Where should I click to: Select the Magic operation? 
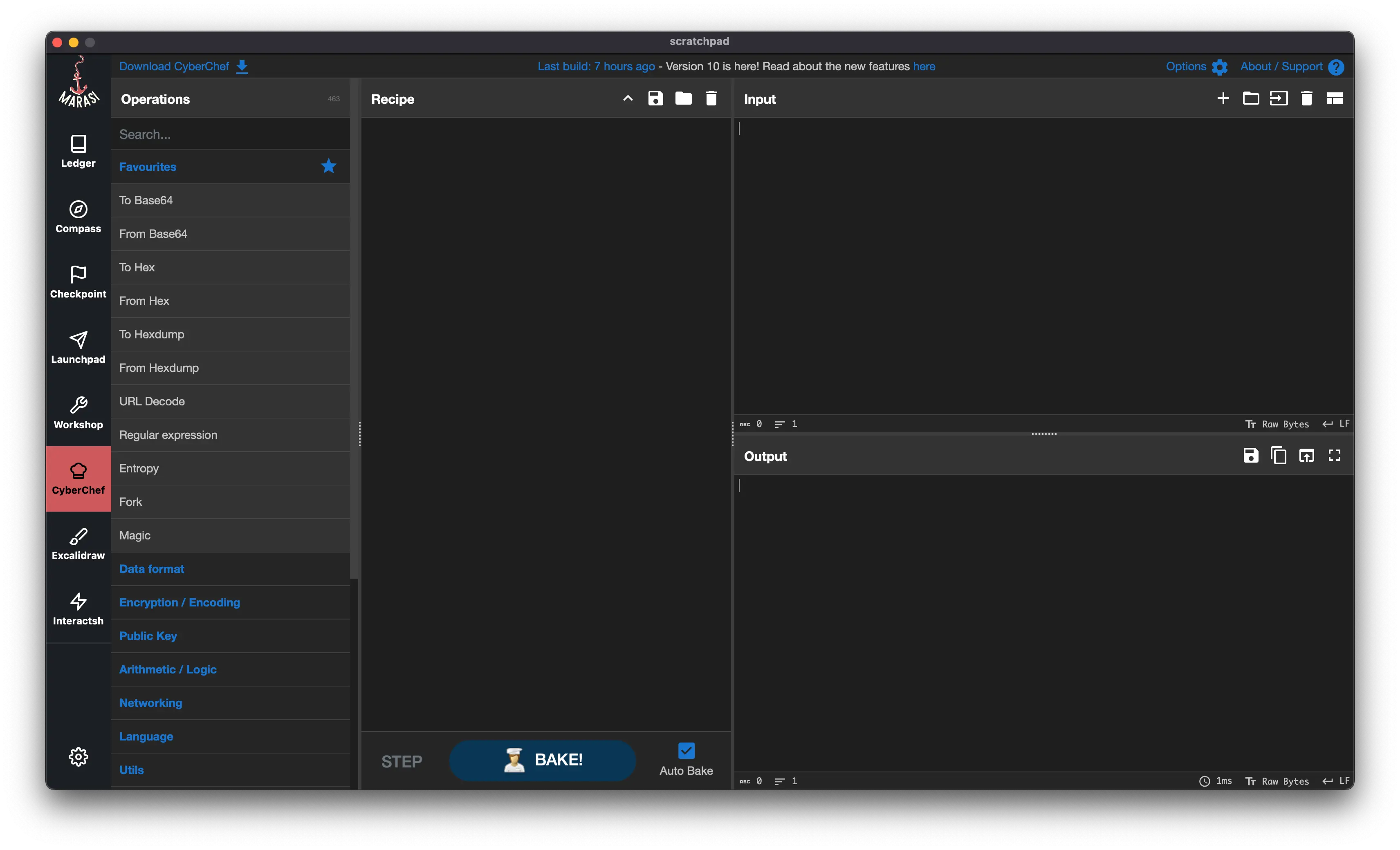(230, 535)
